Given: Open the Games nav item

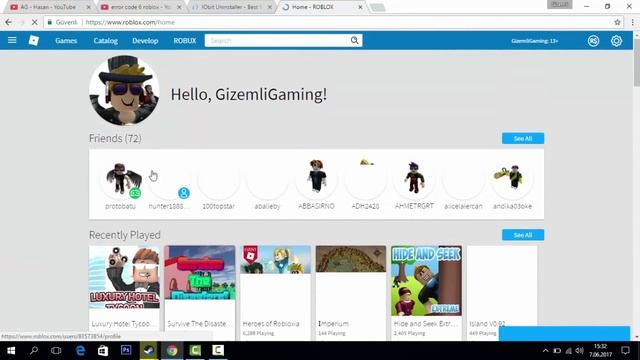Looking at the screenshot, I should coord(66,41).
